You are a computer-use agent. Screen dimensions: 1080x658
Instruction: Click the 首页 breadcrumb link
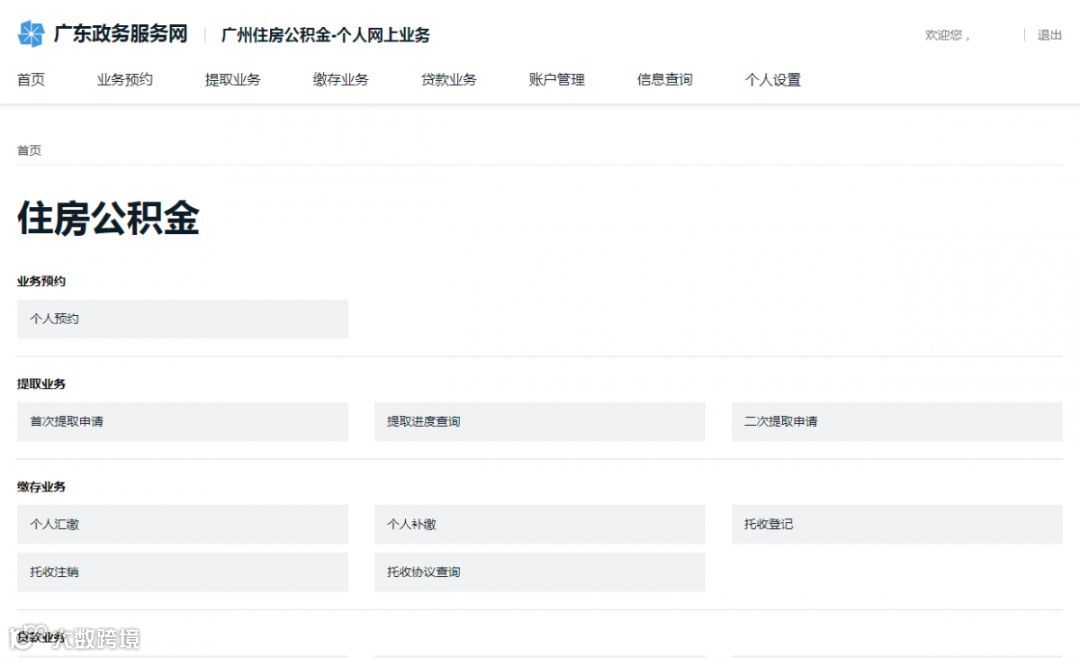(x=29, y=150)
